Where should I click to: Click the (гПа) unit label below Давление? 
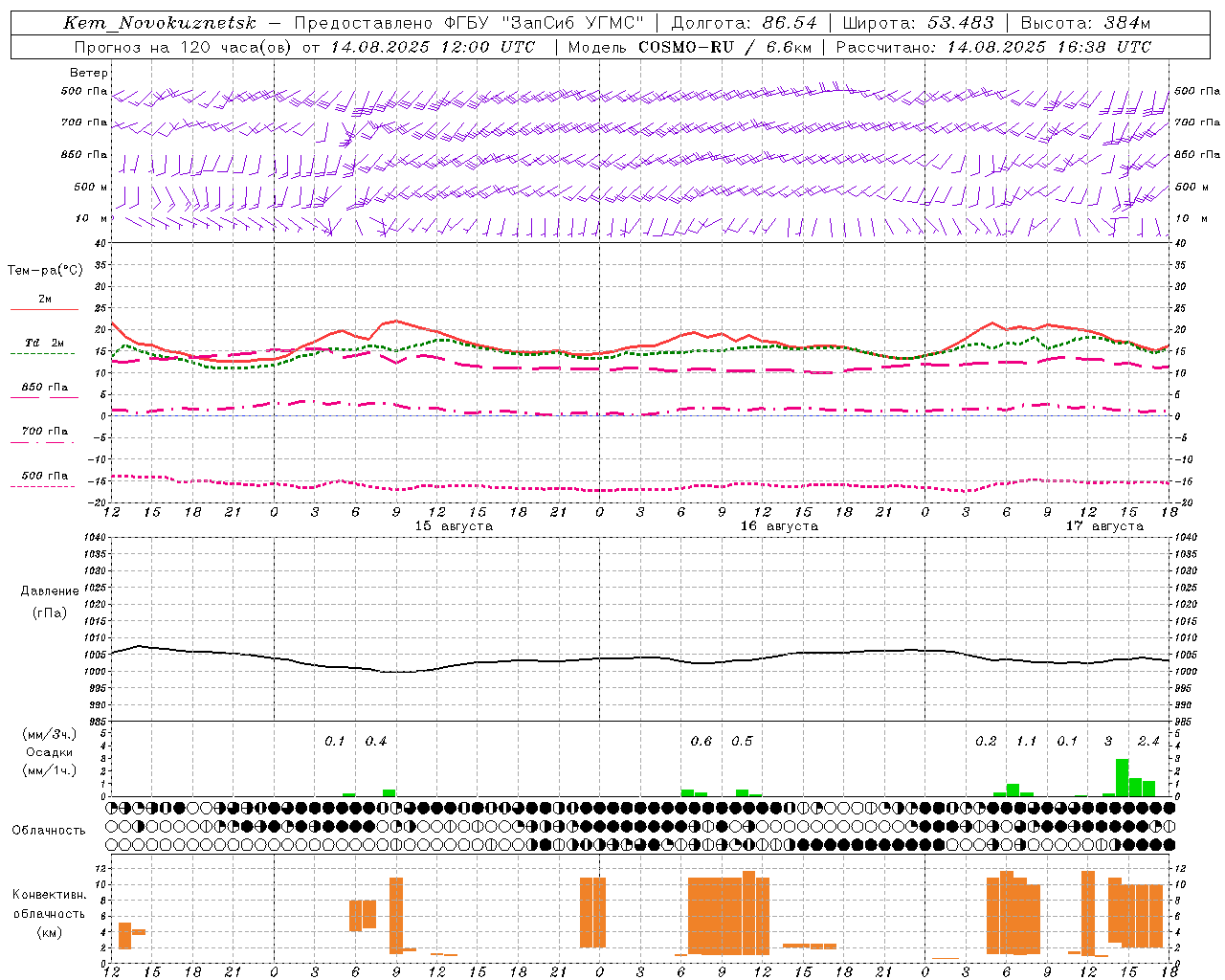(50, 612)
